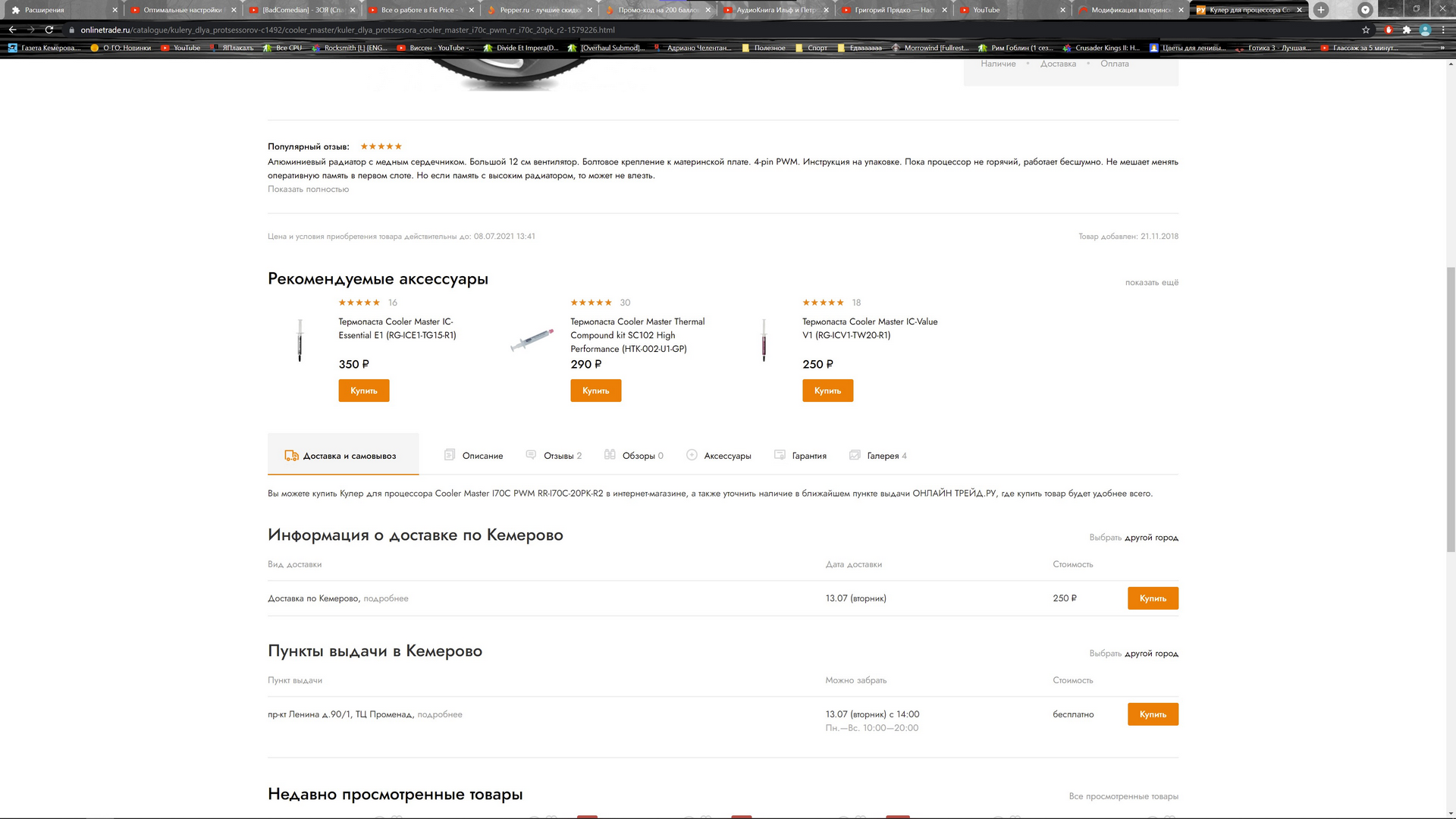Viewport: 1456px width, 819px height.
Task: Buy the 250 ₽ IC-Value V1 paste
Action: click(827, 391)
